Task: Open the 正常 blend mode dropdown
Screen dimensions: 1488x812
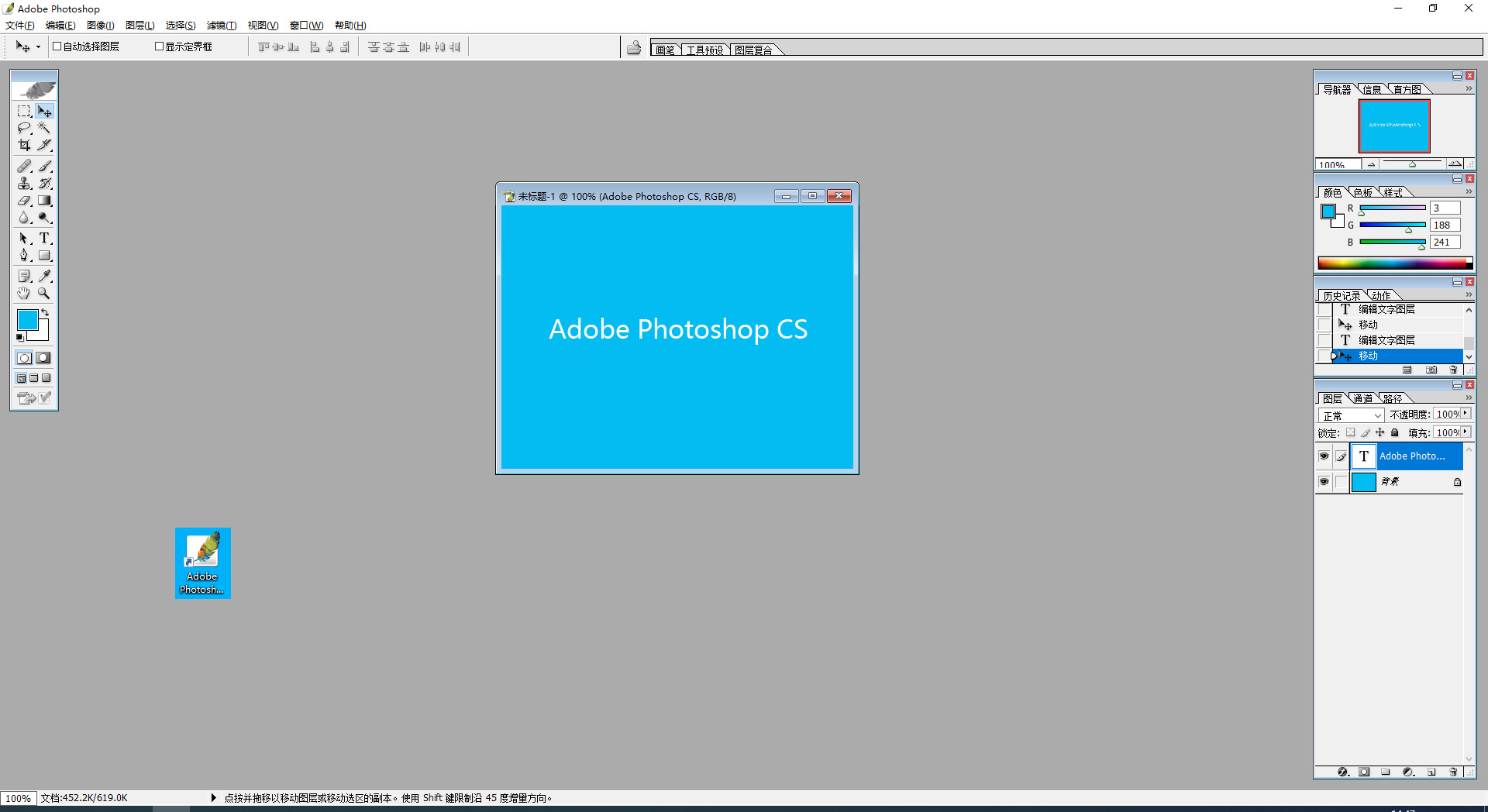Action: 1351,416
